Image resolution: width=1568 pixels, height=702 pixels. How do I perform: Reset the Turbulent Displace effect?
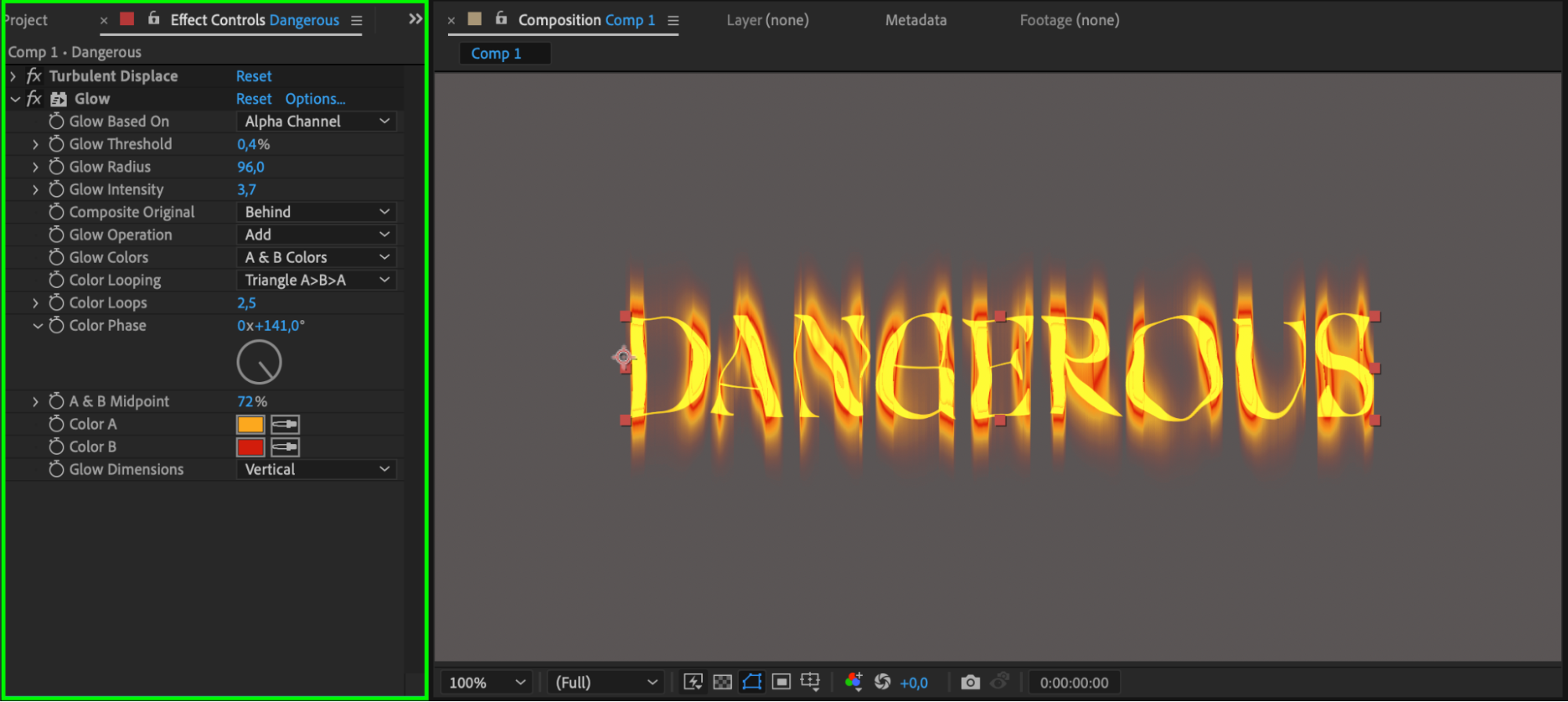click(x=253, y=76)
